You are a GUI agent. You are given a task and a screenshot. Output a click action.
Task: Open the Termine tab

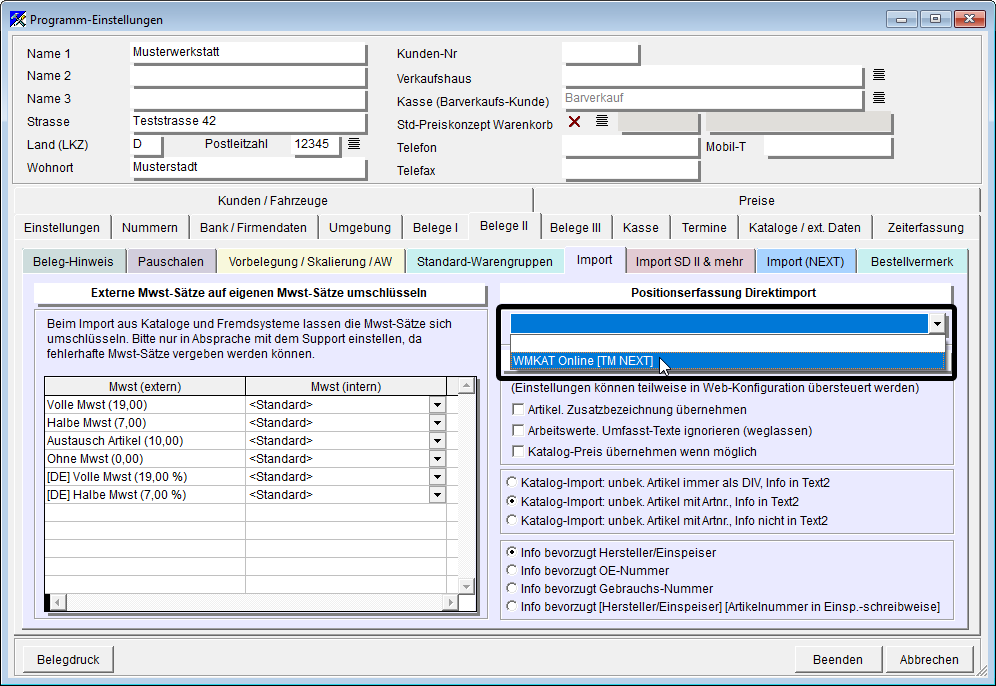[x=704, y=227]
